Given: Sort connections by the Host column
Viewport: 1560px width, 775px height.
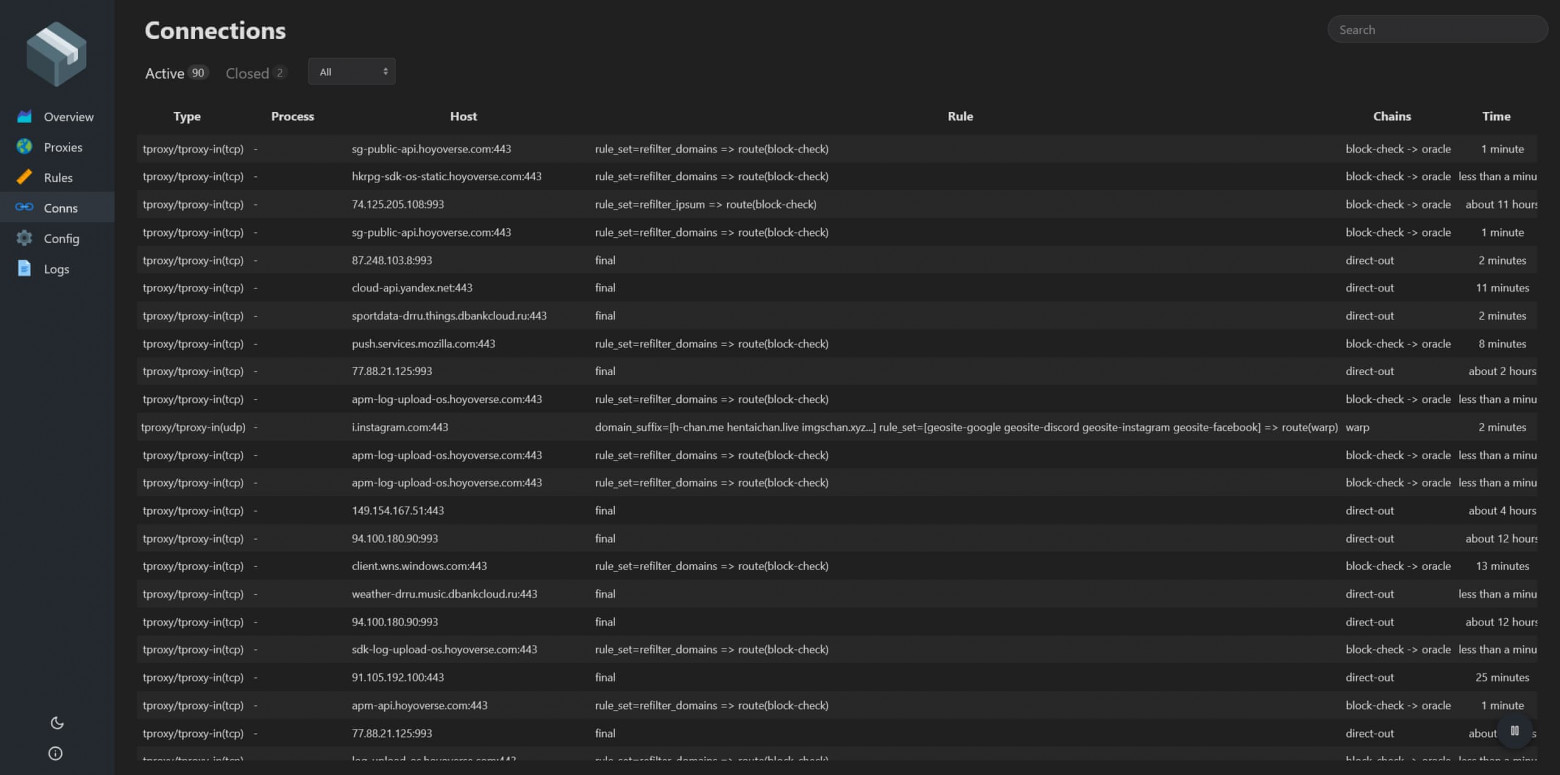Looking at the screenshot, I should (463, 116).
